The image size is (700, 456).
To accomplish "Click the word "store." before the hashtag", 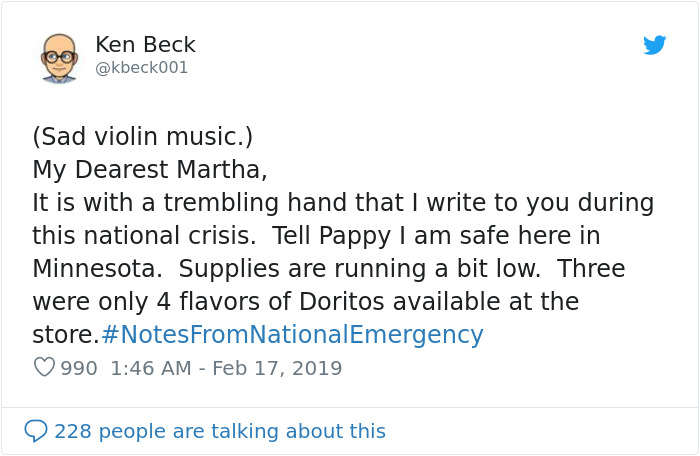I will (65, 335).
